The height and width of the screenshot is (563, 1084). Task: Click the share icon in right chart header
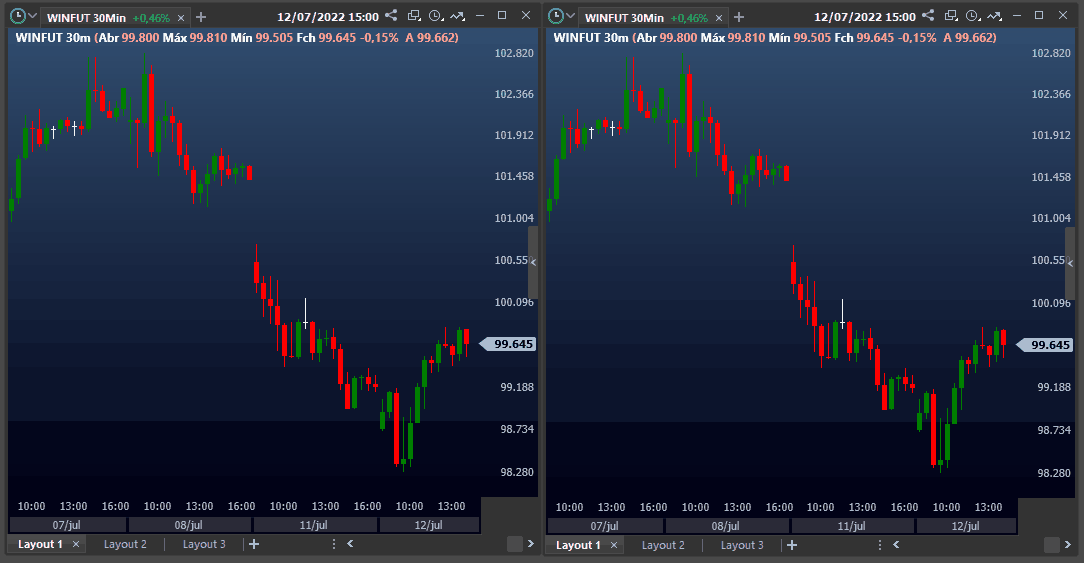[x=928, y=15]
